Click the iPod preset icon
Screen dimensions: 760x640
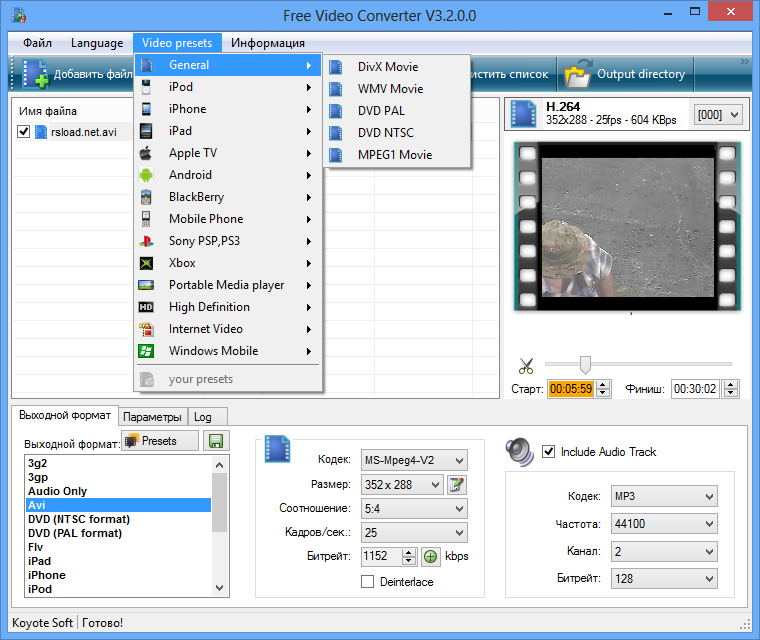(x=146, y=87)
